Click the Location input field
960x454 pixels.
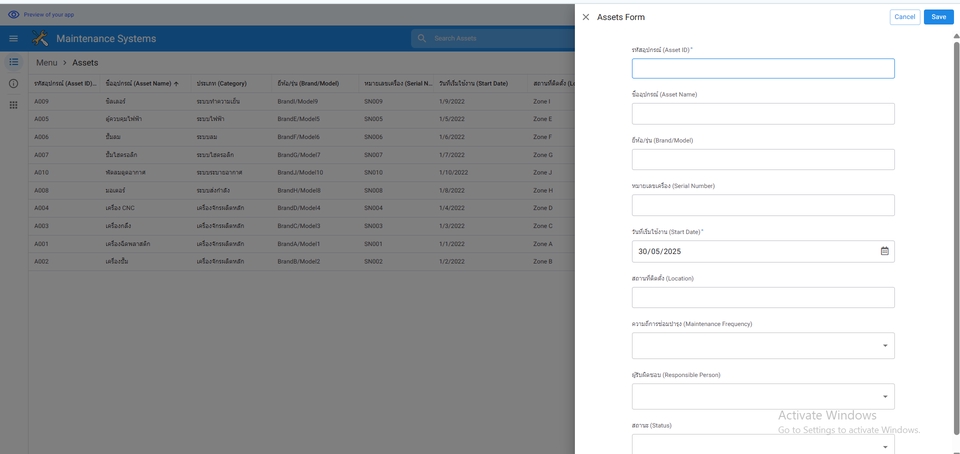pos(763,297)
